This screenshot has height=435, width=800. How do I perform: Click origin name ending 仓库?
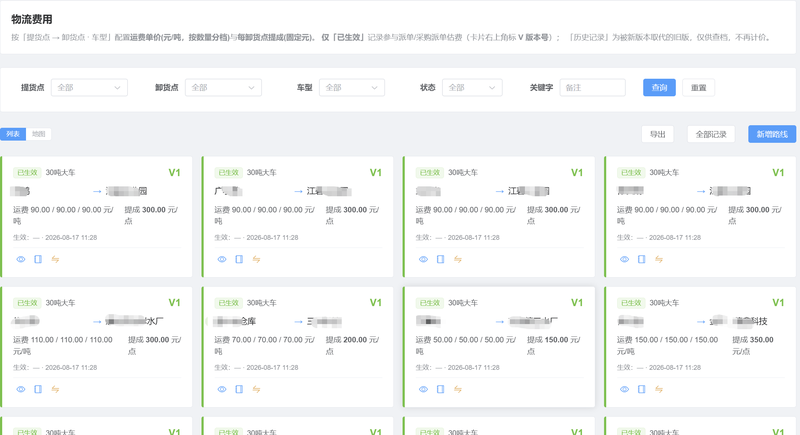(235, 321)
